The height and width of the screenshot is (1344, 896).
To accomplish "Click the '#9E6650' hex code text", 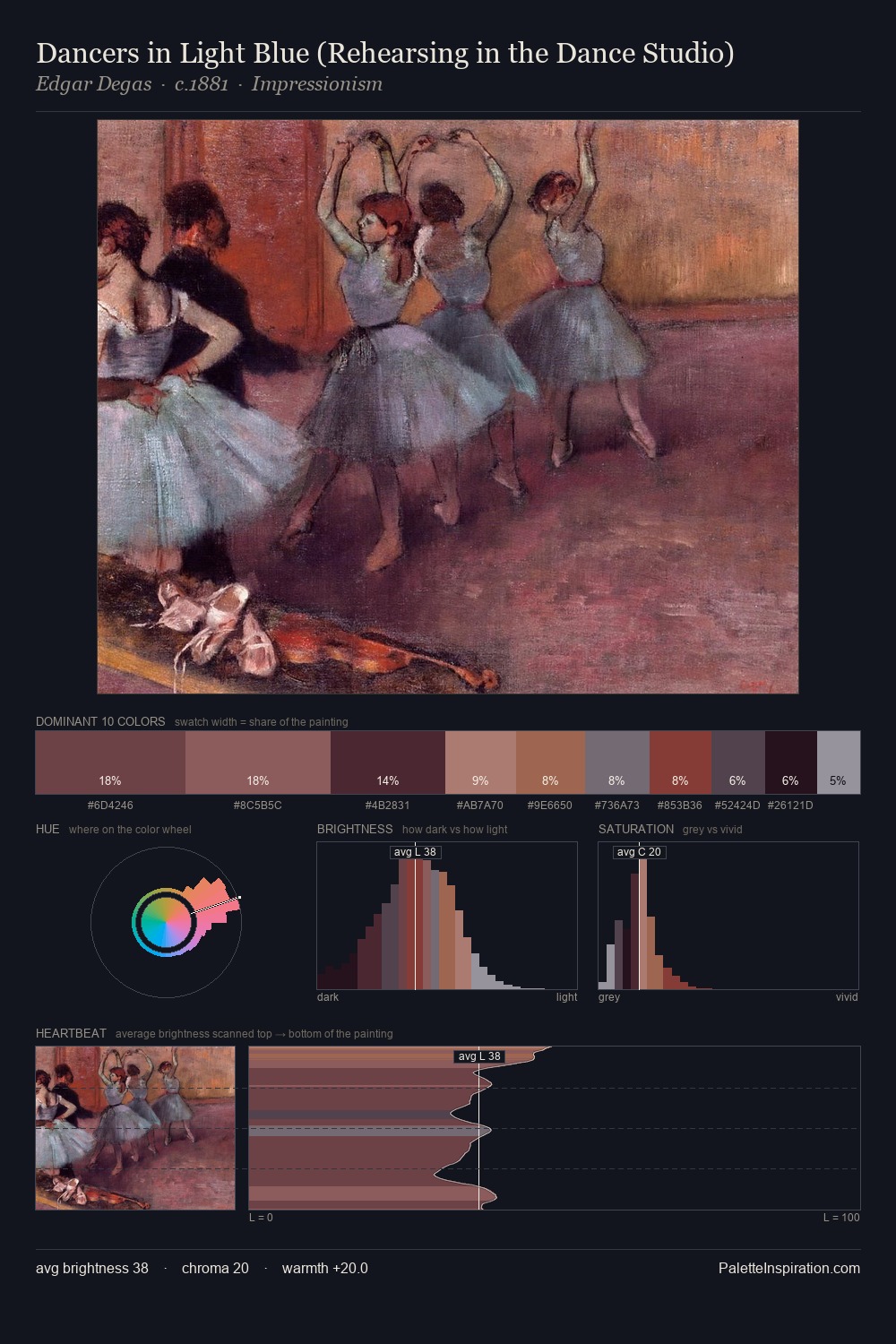I will tap(550, 806).
